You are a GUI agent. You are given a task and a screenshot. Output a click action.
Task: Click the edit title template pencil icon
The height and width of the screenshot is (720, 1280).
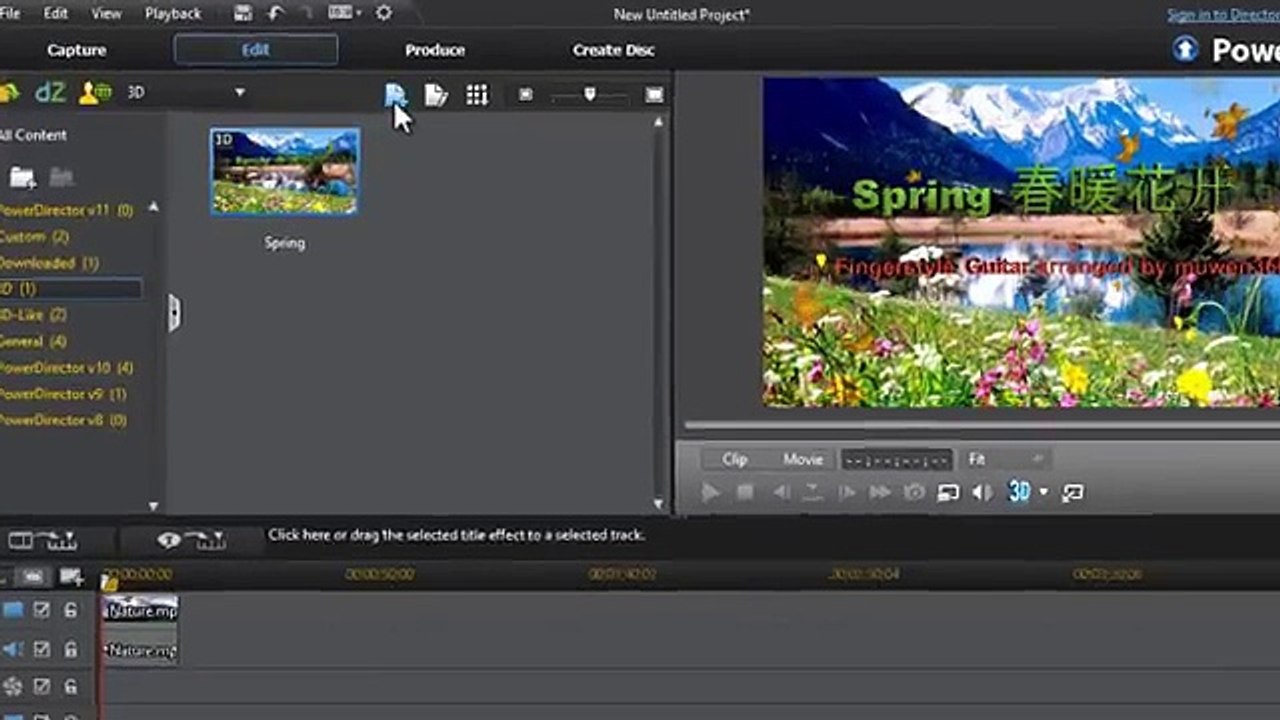click(436, 95)
